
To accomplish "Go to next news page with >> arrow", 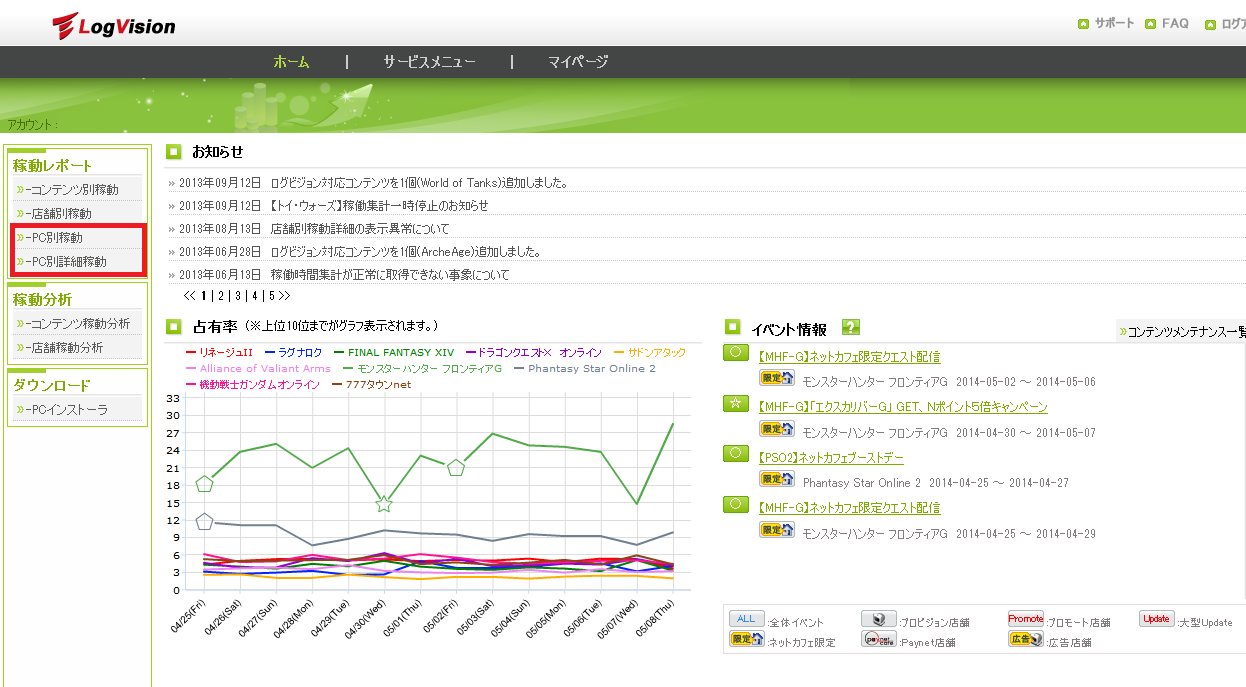I will click(x=285, y=296).
